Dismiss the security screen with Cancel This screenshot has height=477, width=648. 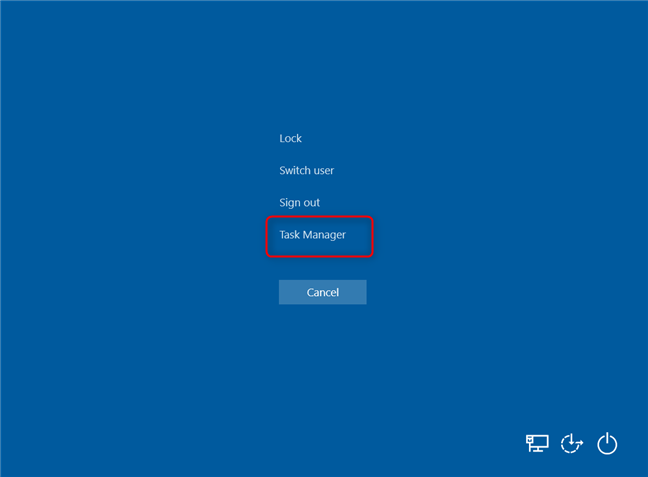(322, 292)
